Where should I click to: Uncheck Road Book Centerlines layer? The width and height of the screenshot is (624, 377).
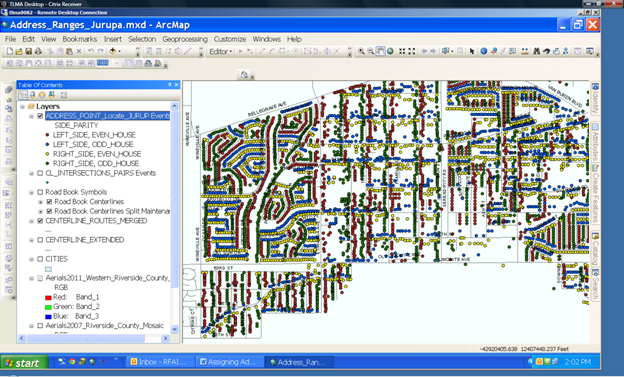49,202
